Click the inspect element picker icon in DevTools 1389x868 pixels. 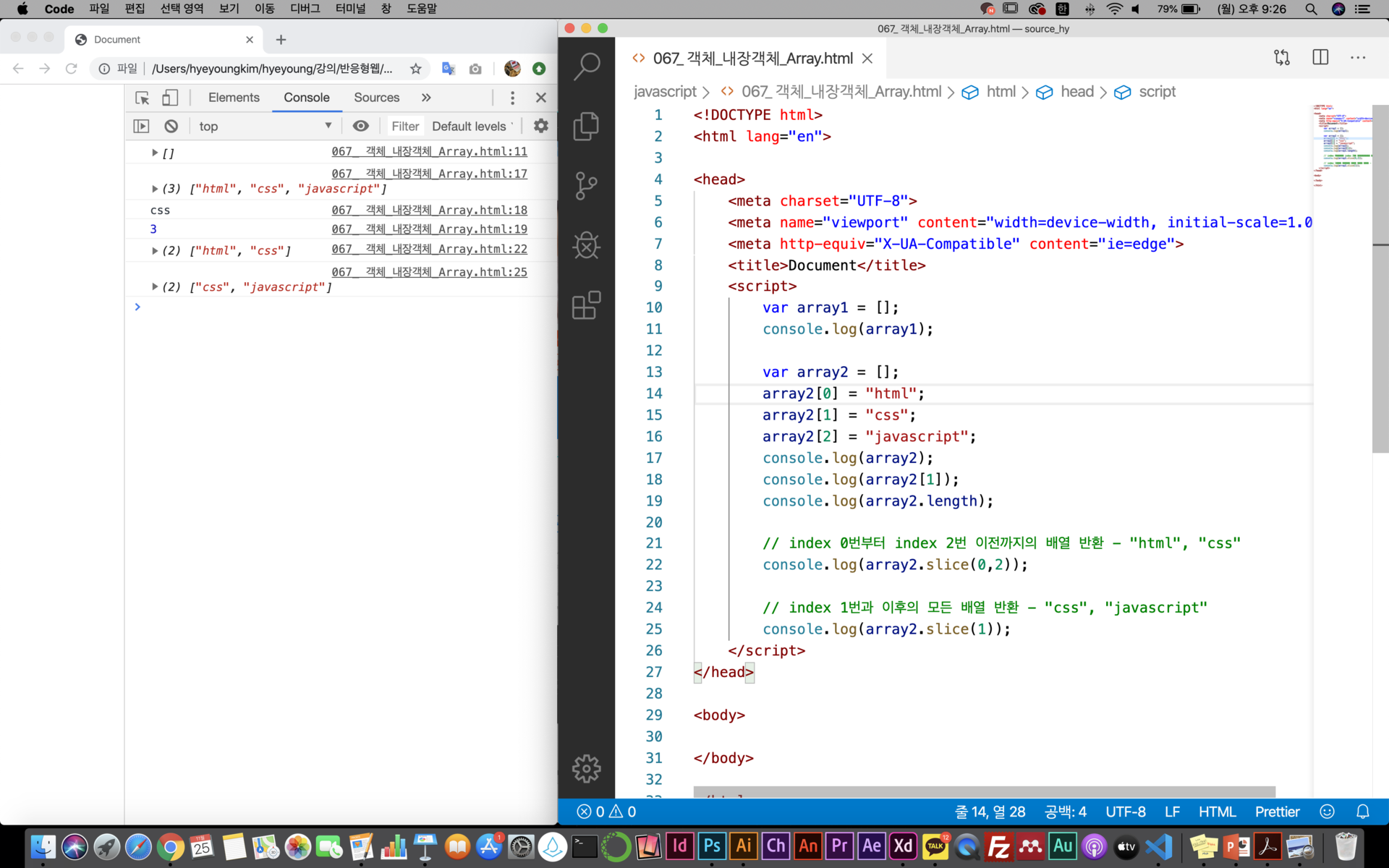click(143, 98)
